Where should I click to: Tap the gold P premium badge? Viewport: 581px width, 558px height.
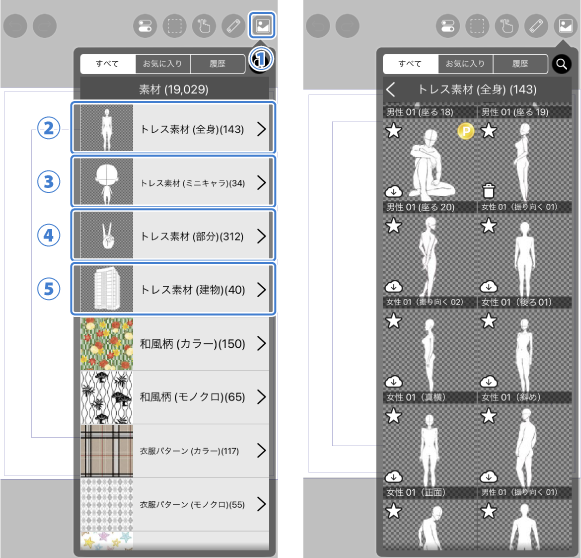[x=466, y=131]
